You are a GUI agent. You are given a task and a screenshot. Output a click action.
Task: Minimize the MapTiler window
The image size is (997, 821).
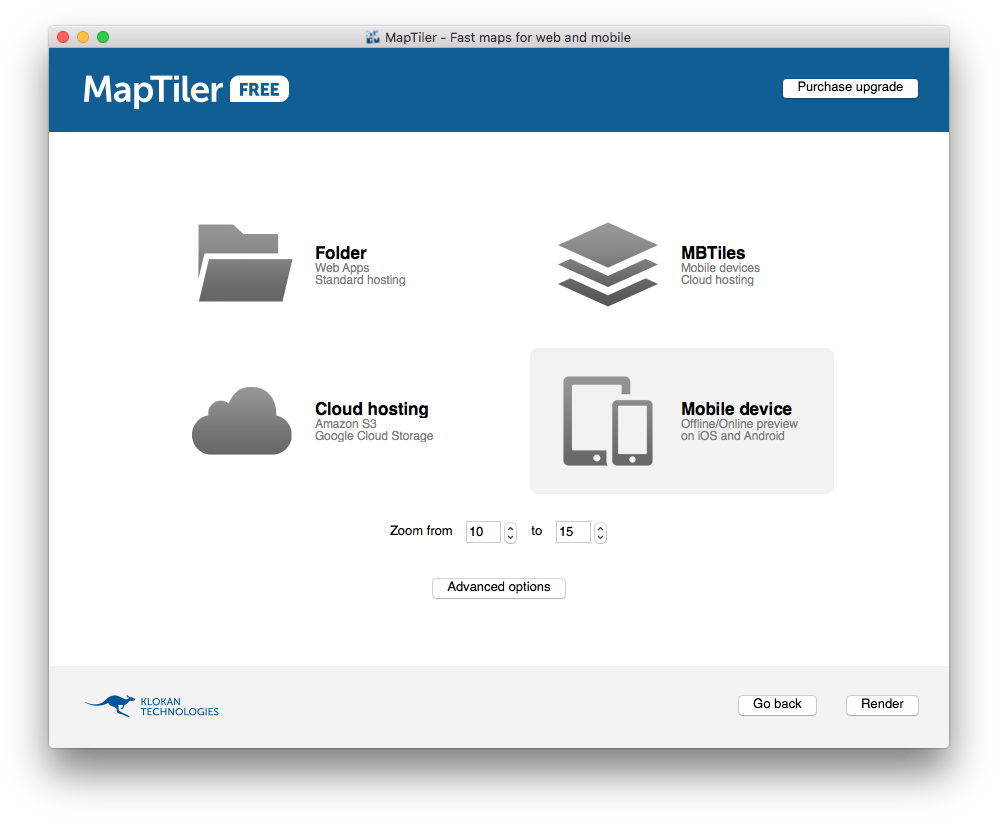83,37
